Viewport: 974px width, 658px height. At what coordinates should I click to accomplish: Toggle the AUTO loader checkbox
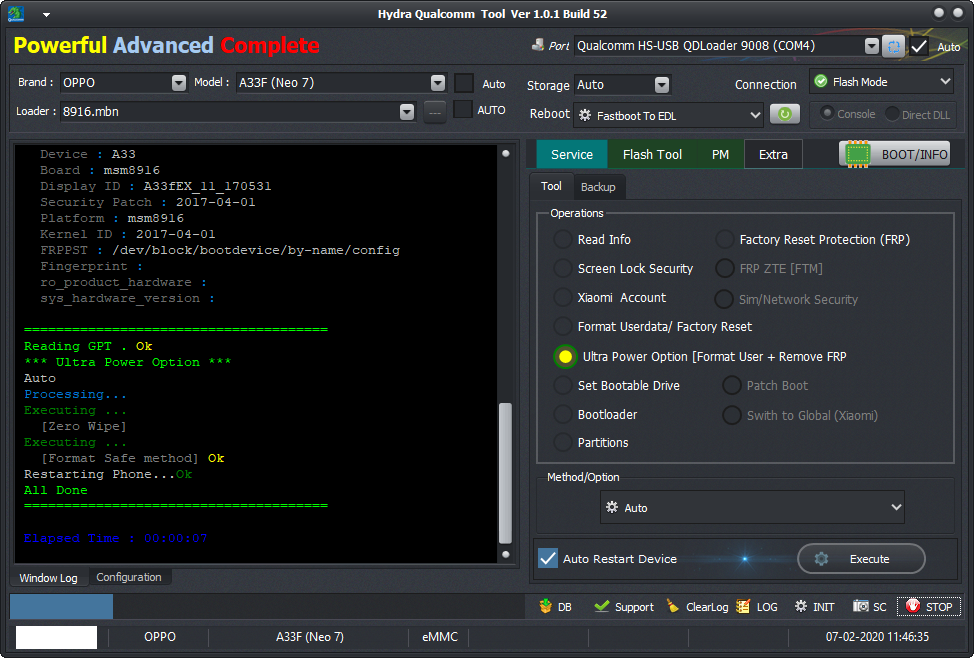[463, 110]
